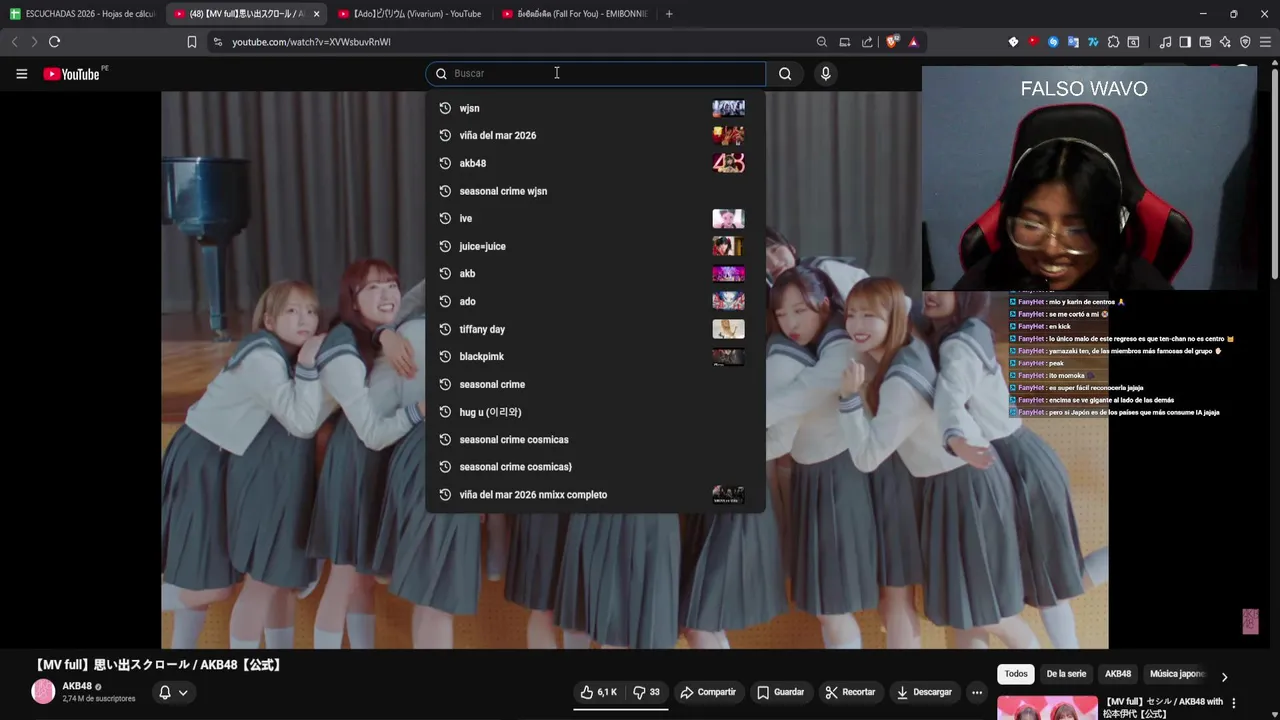Show next category chips arrow
Screen dimensions: 1280x720
1224,676
